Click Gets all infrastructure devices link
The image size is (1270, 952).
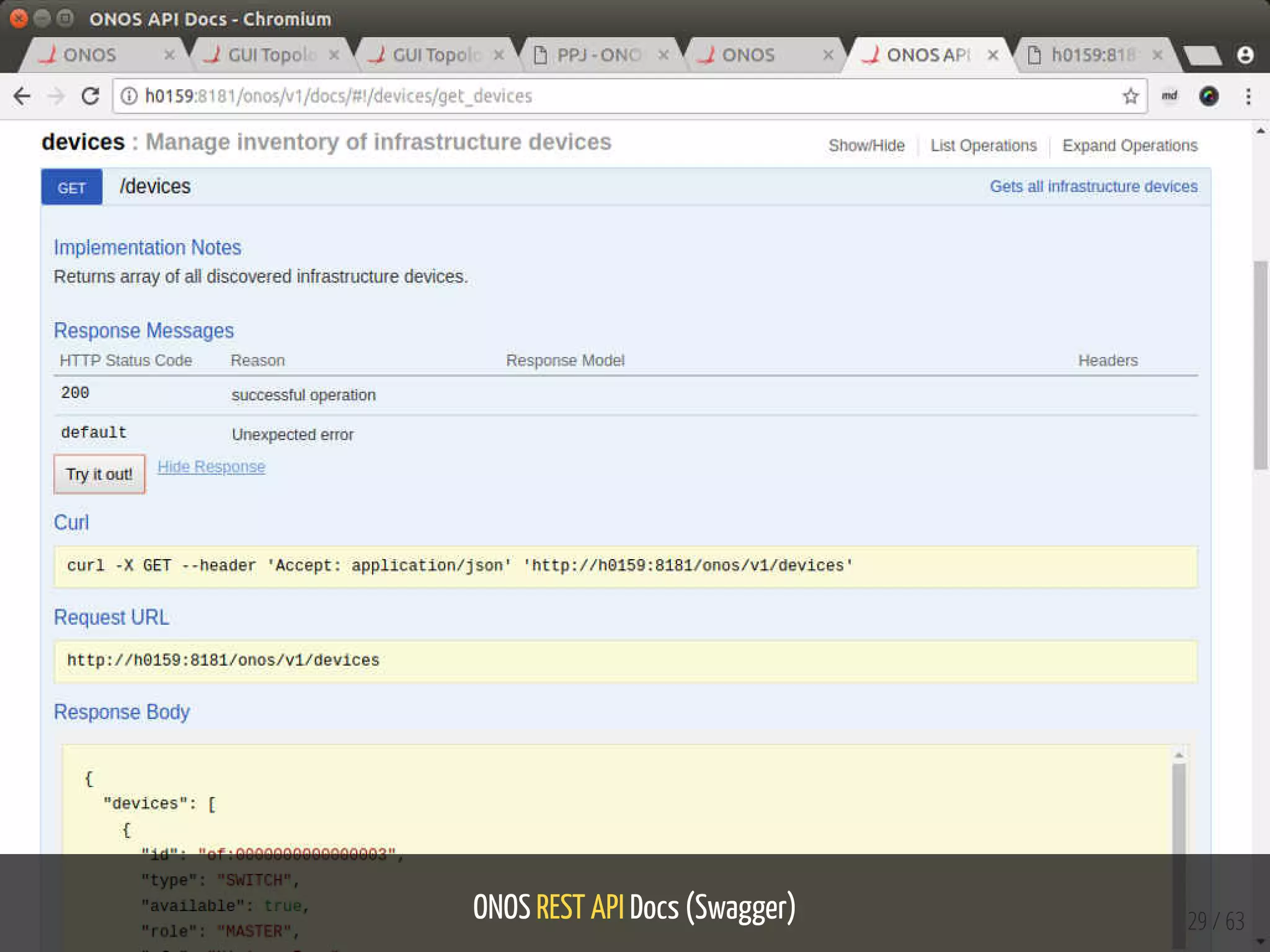point(1093,187)
